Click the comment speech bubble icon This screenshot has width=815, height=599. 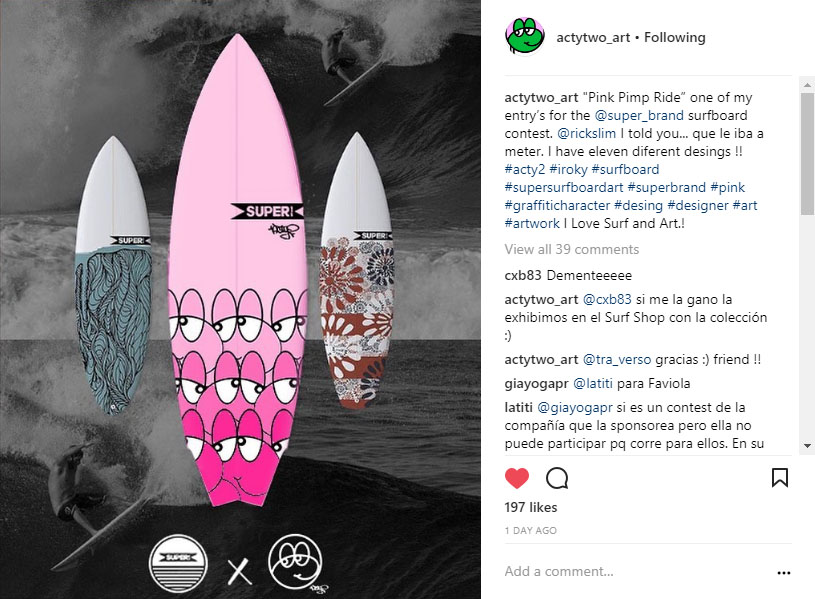click(x=557, y=478)
